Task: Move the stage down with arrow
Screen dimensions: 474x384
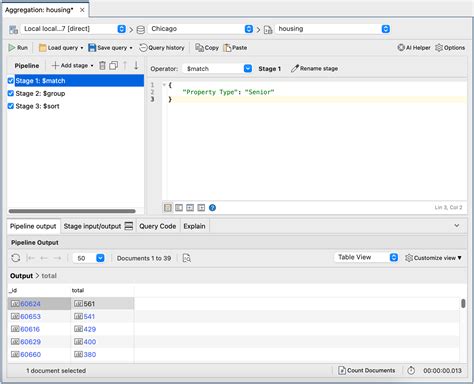Action: click(x=136, y=65)
